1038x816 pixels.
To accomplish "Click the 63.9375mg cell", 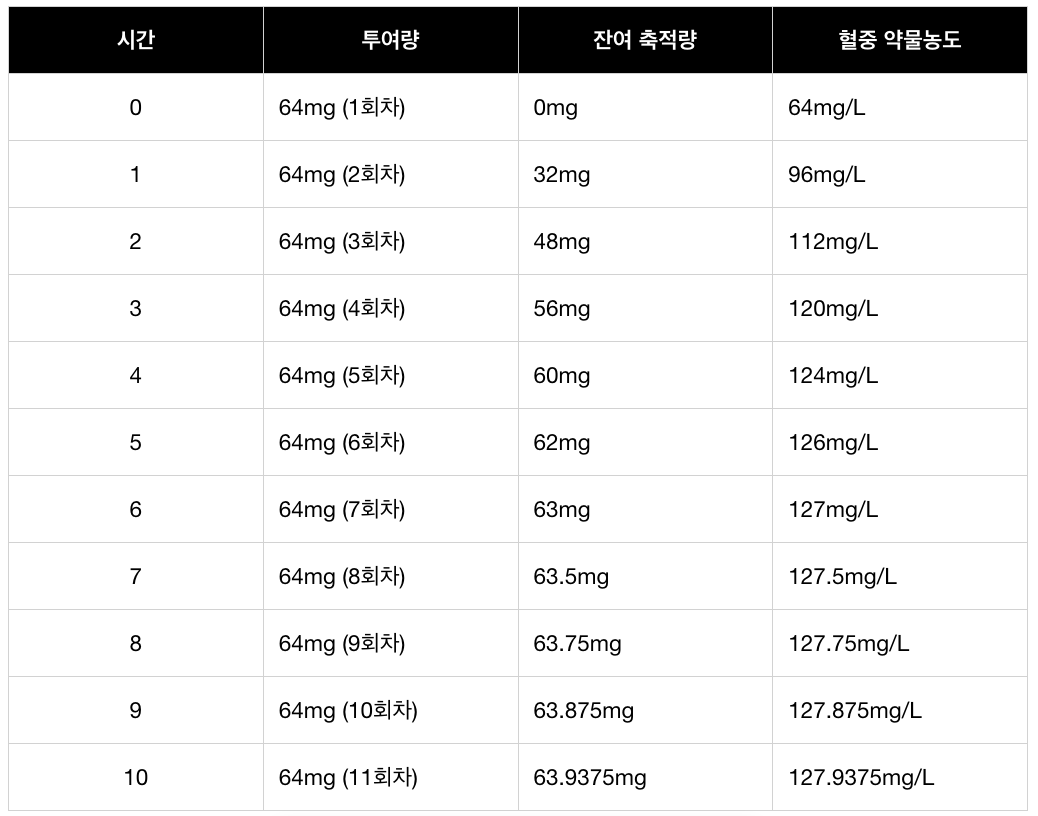I will tap(590, 777).
